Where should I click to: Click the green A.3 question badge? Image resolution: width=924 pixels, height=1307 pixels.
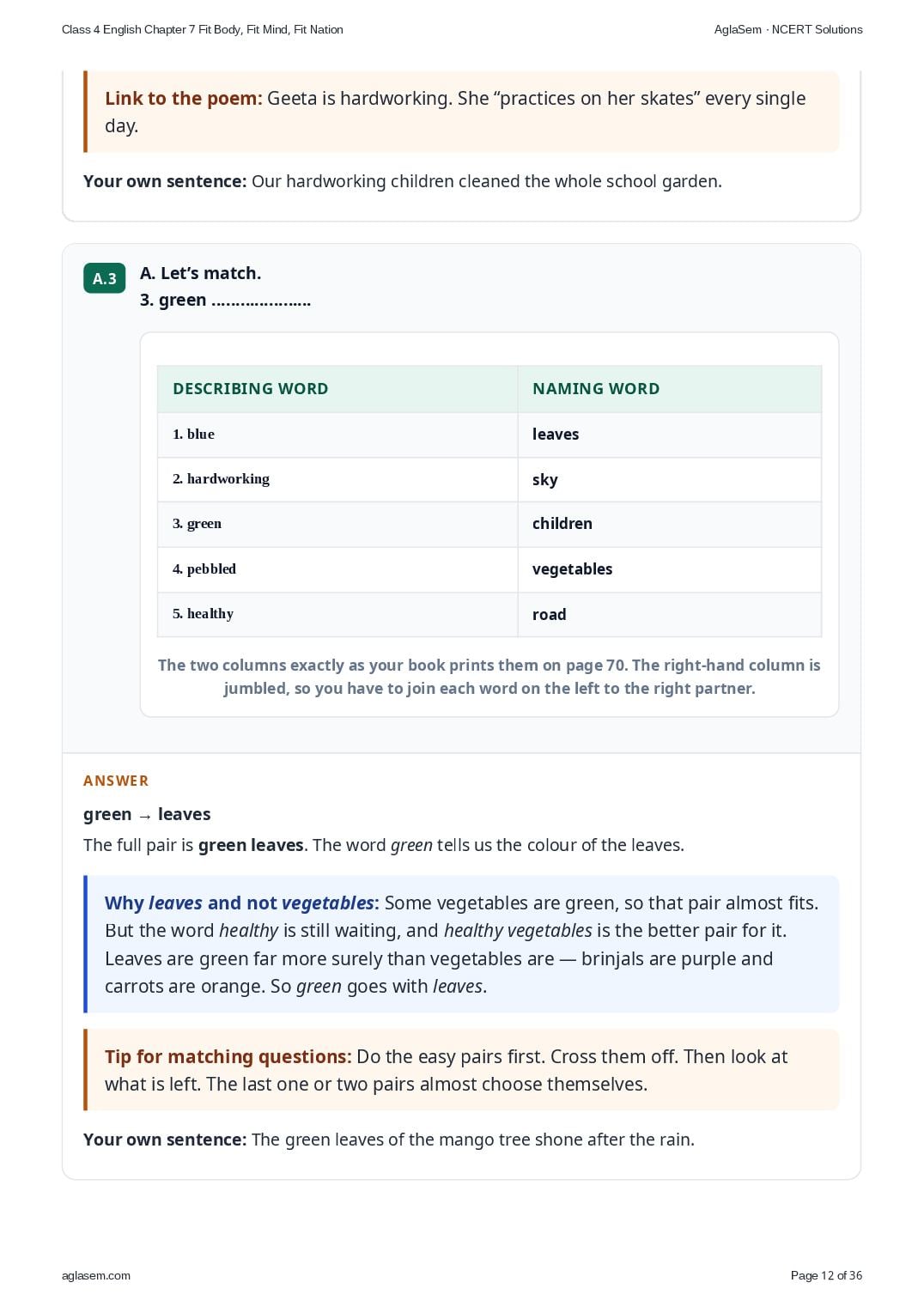pyautogui.click(x=105, y=278)
